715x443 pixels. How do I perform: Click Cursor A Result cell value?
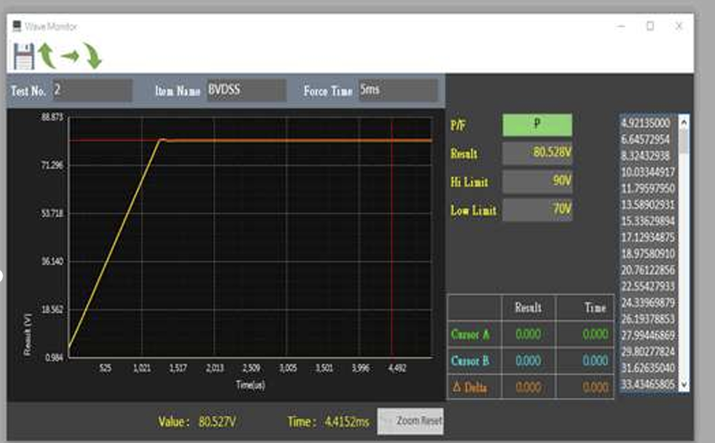click(x=528, y=335)
